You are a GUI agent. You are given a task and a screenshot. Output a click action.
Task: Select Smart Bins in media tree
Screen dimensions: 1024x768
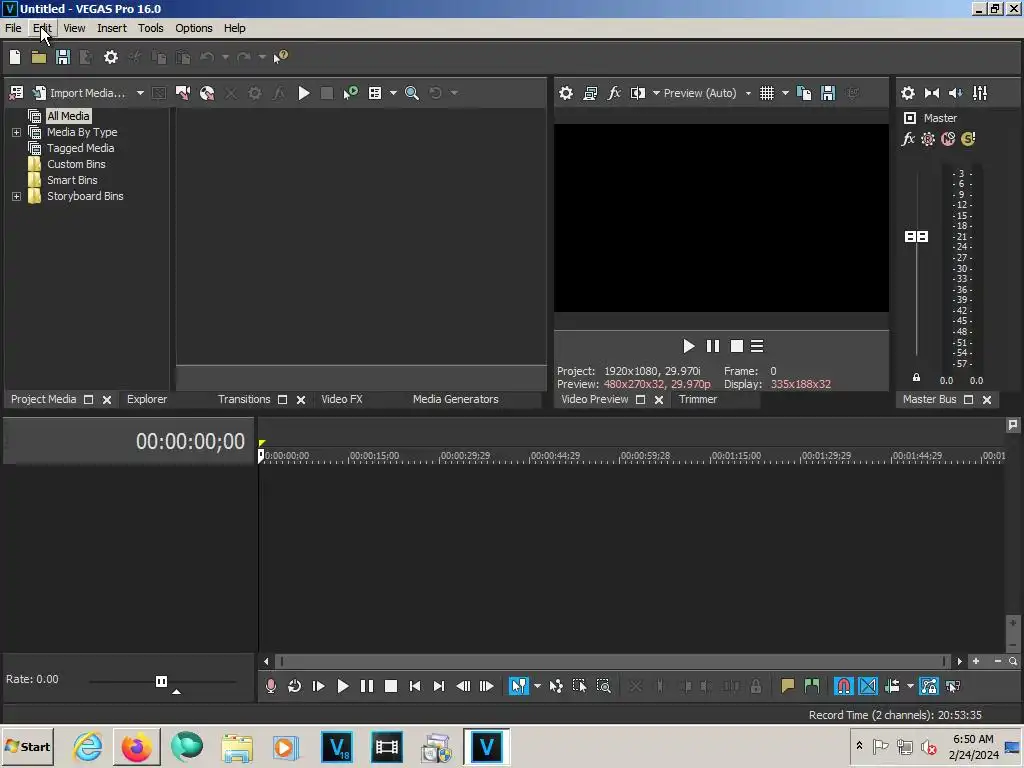[72, 180]
